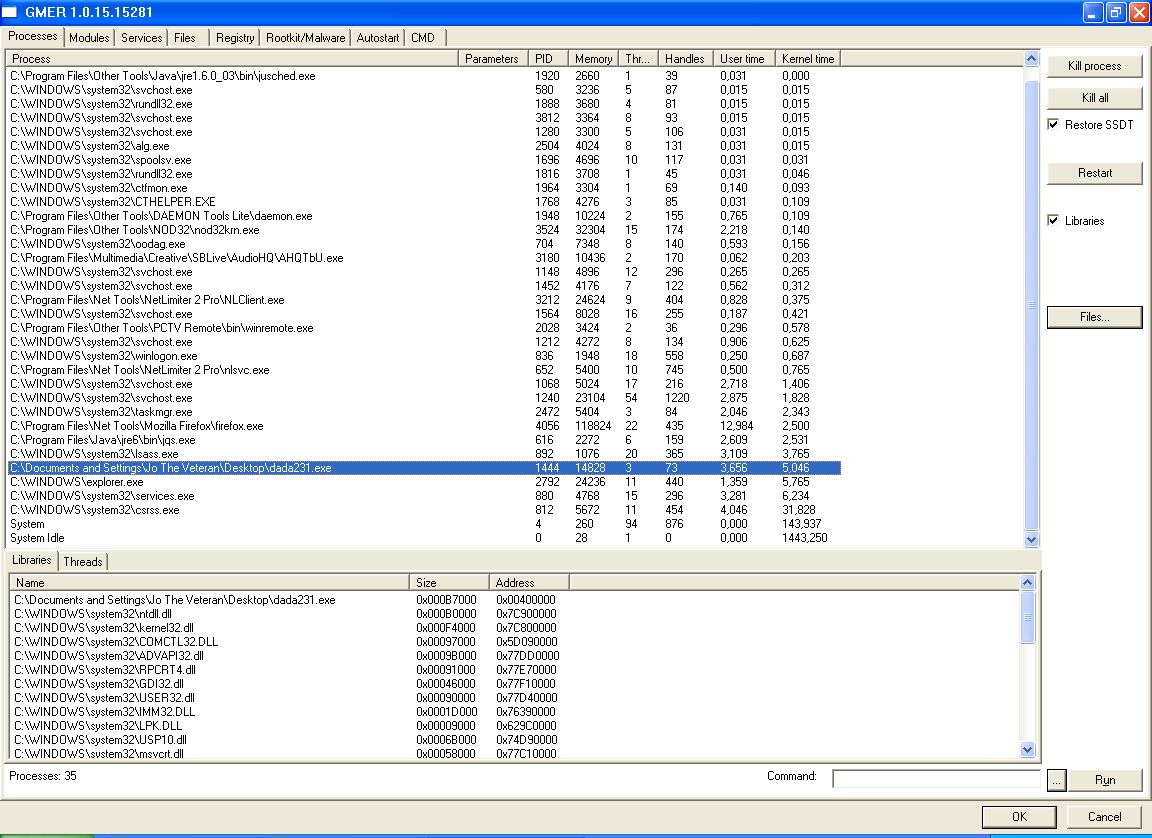Toggle the Libraries checkbox

1053,220
